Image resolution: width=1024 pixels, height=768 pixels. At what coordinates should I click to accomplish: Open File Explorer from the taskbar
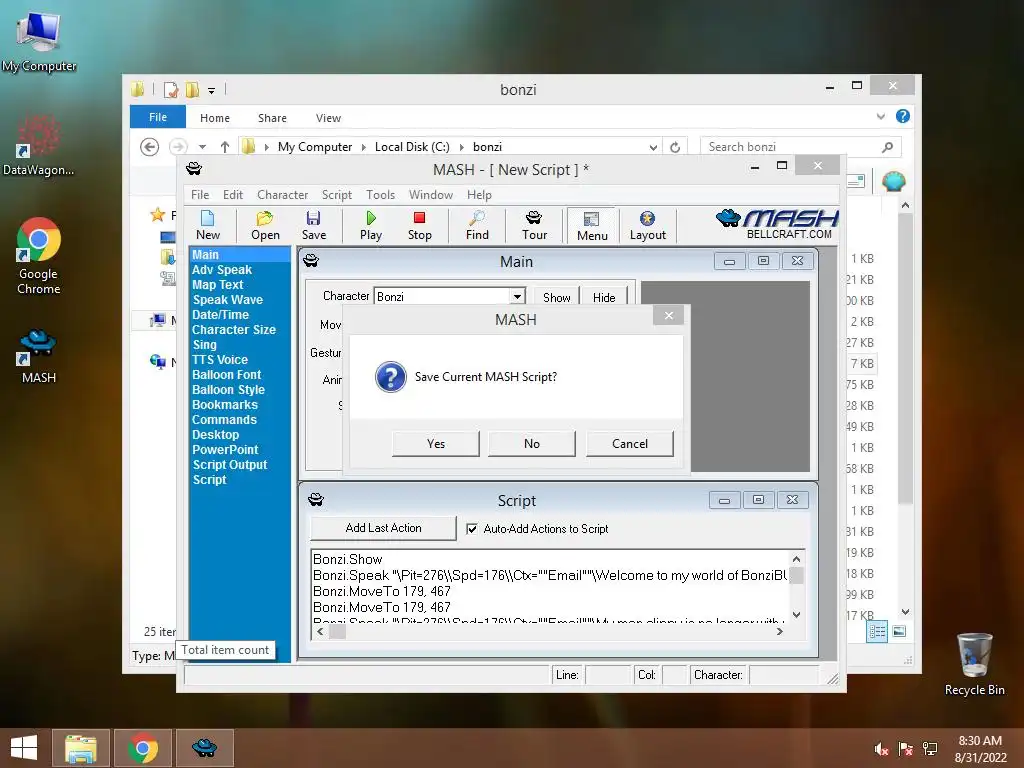pos(81,748)
